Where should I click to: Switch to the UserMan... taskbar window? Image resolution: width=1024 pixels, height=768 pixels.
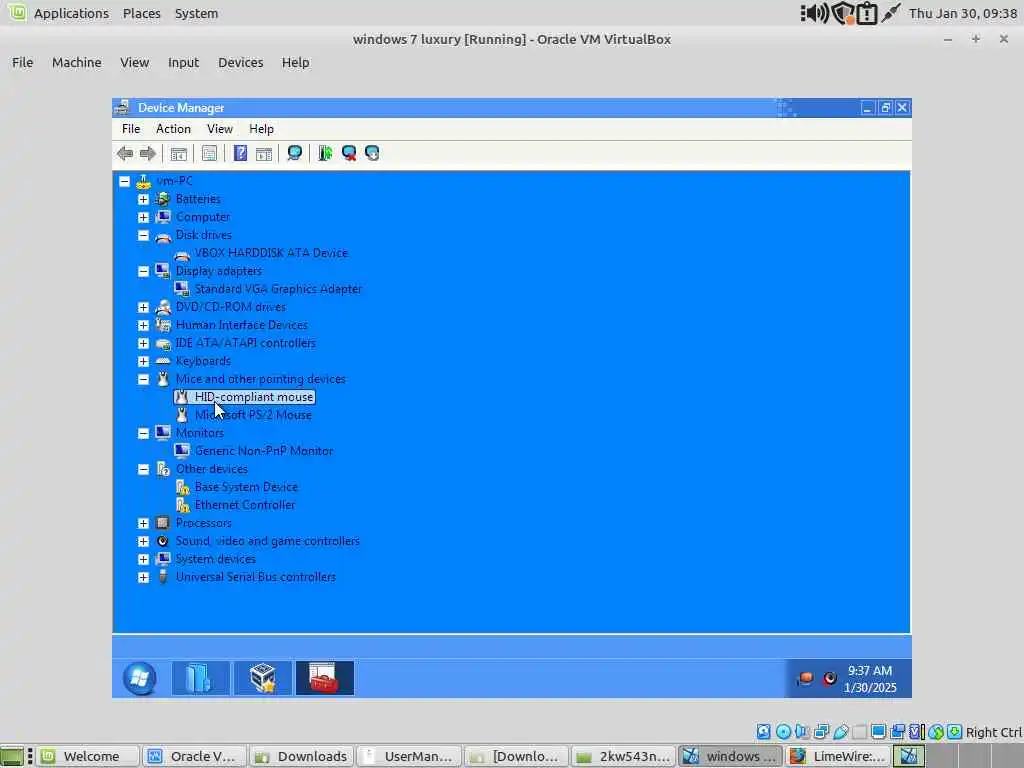click(409, 756)
